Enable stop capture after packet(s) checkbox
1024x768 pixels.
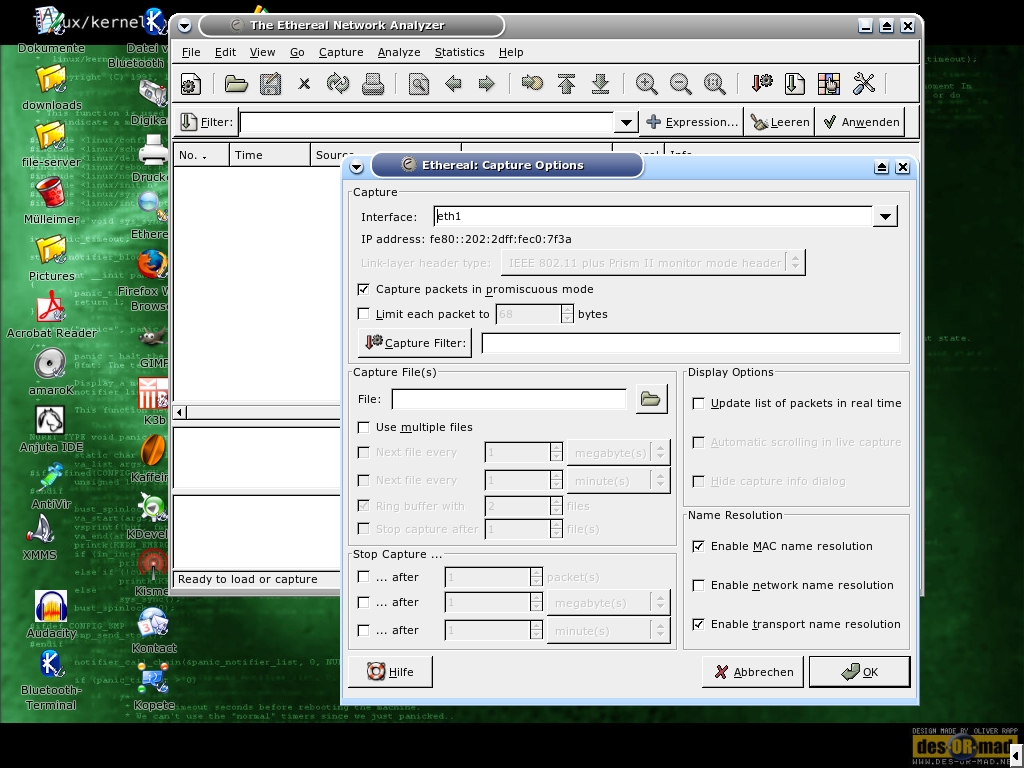(364, 577)
